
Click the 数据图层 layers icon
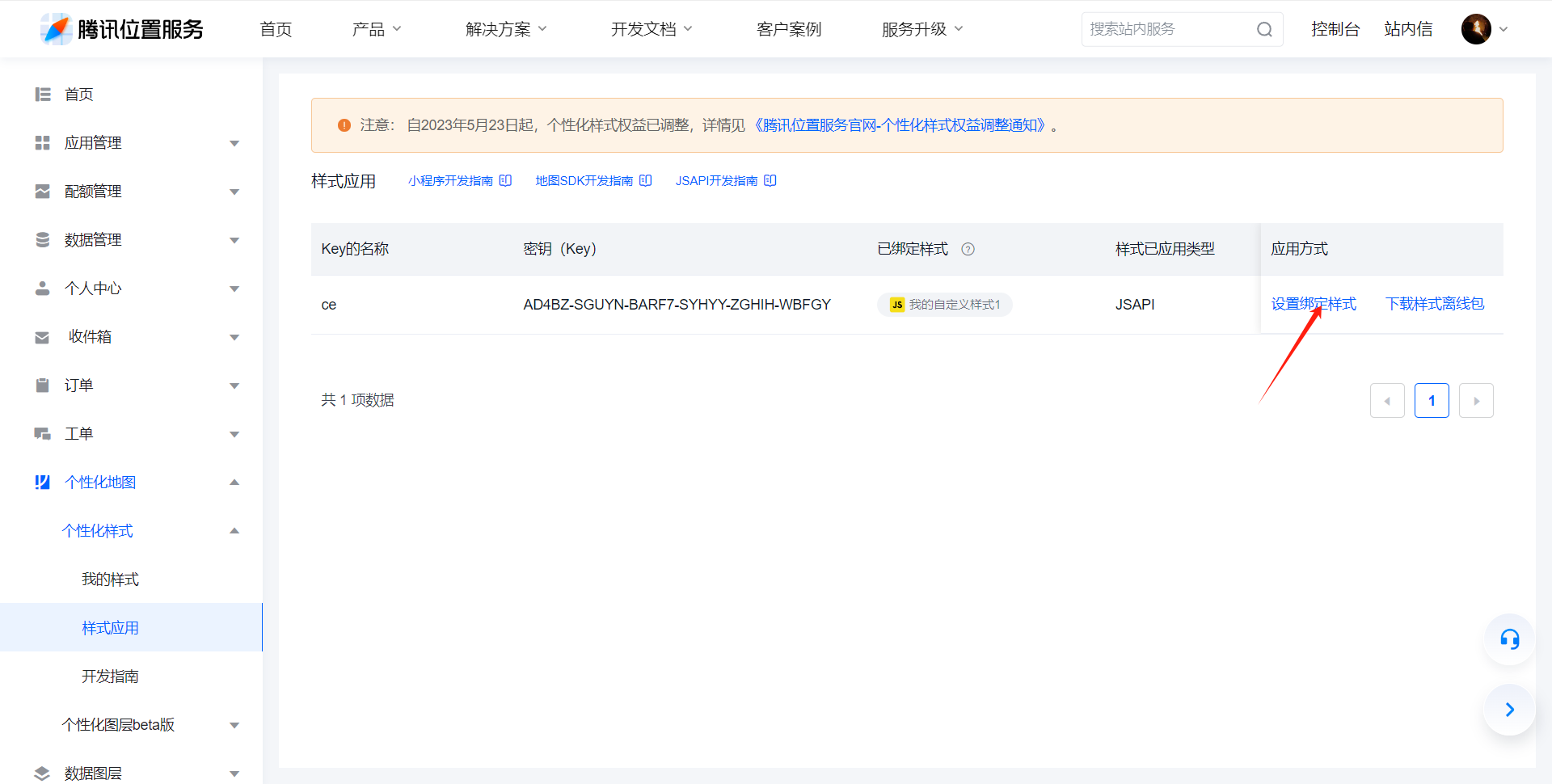coord(43,773)
